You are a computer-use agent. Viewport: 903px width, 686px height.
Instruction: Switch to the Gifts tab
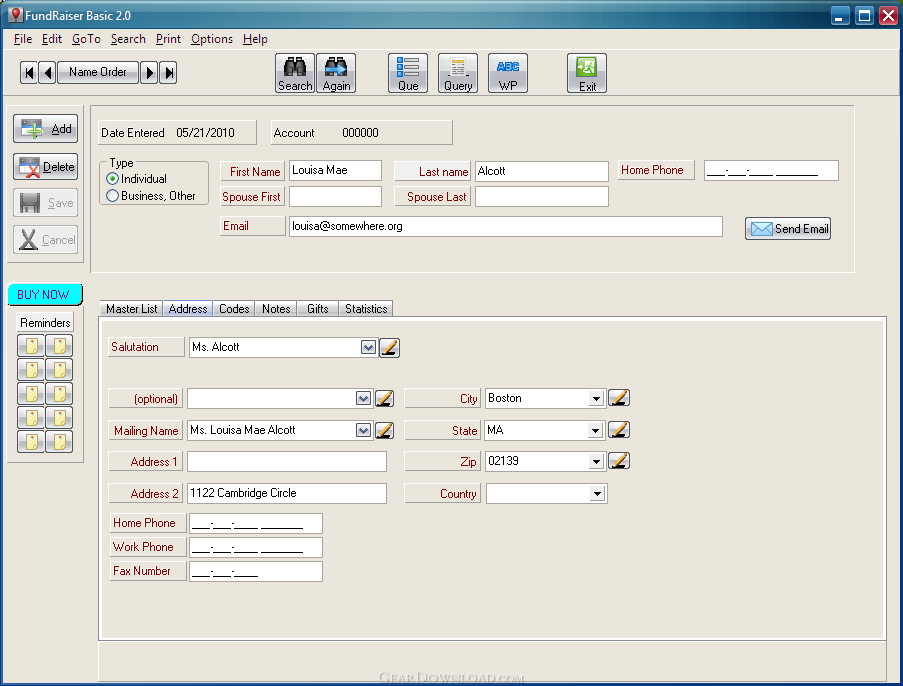pos(317,309)
